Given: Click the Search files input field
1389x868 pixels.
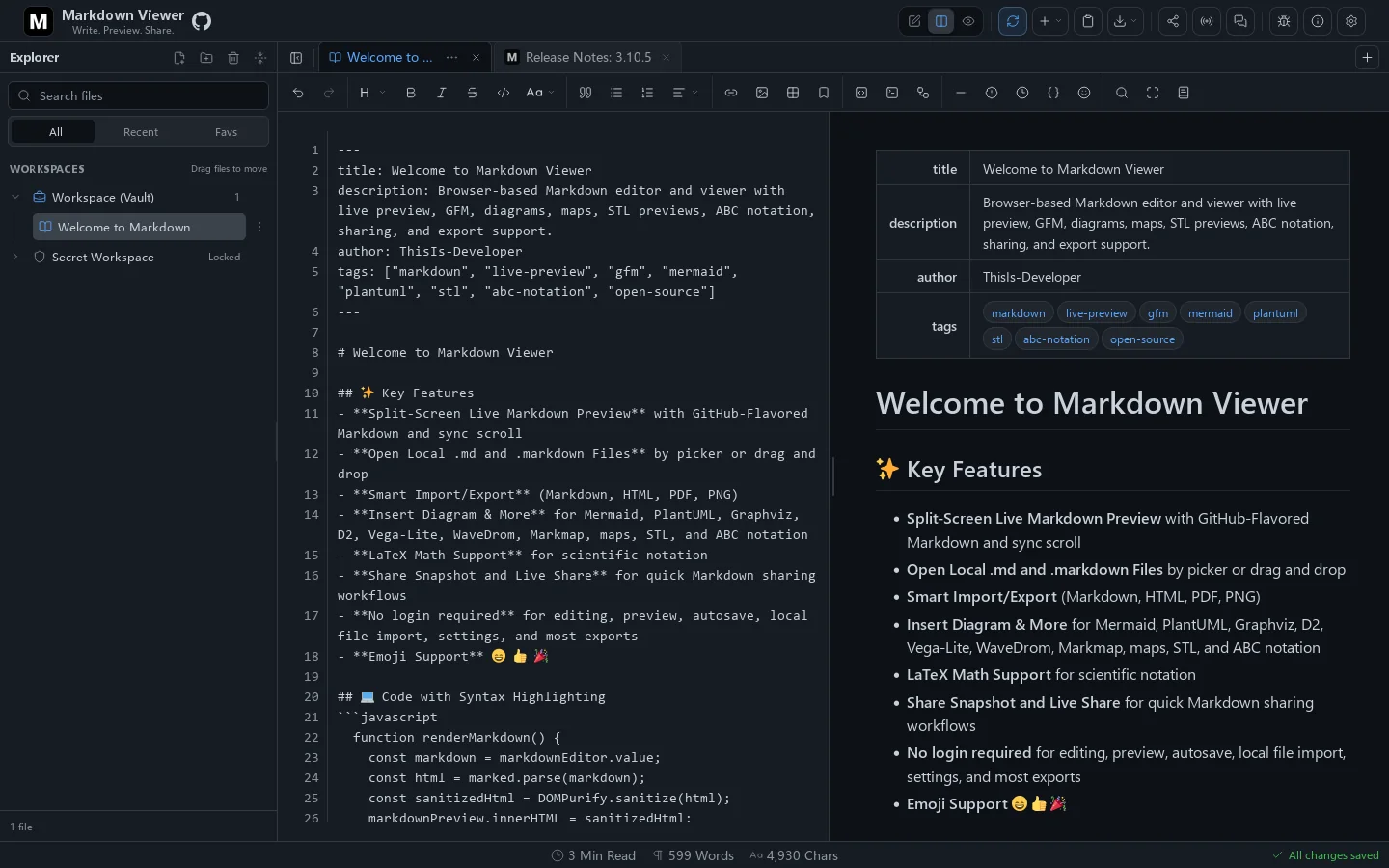Looking at the screenshot, I should pos(139,95).
